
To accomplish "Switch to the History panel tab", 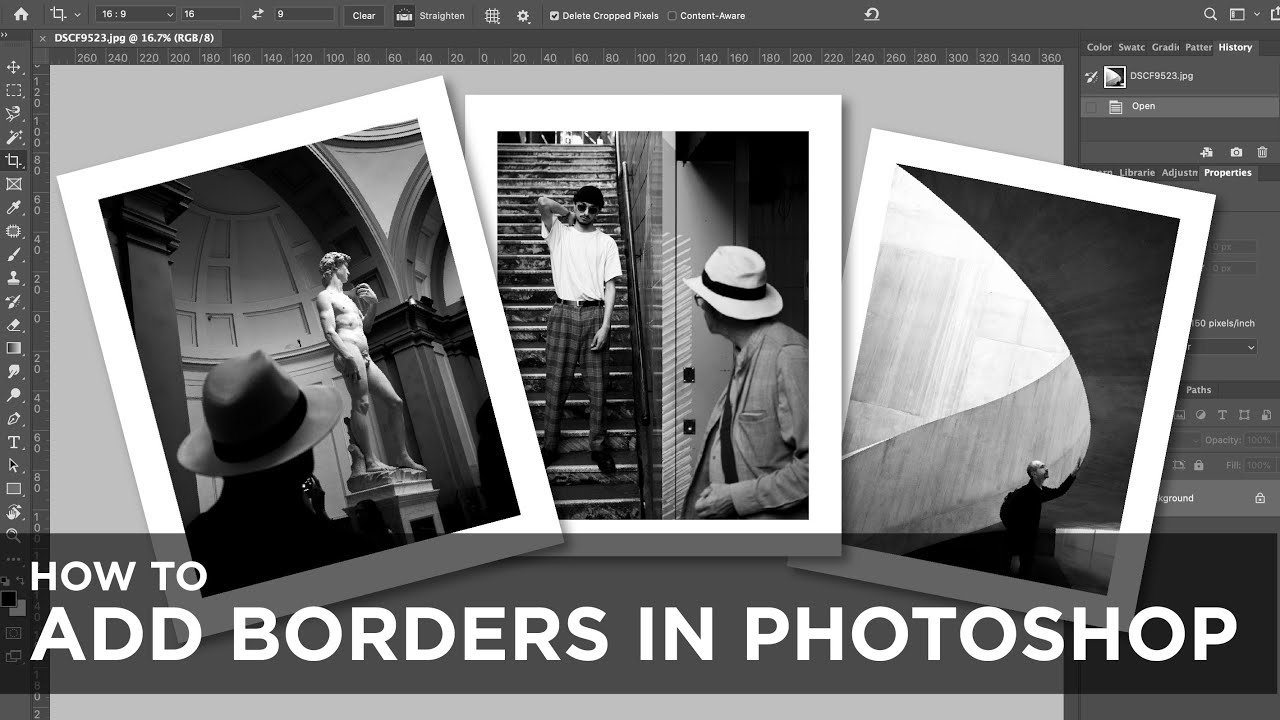I will point(1235,47).
